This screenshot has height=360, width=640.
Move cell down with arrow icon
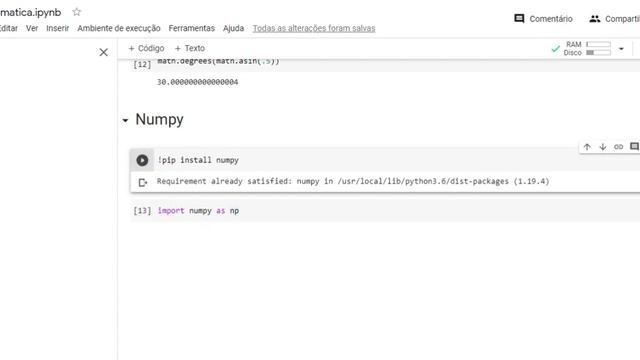coord(602,147)
